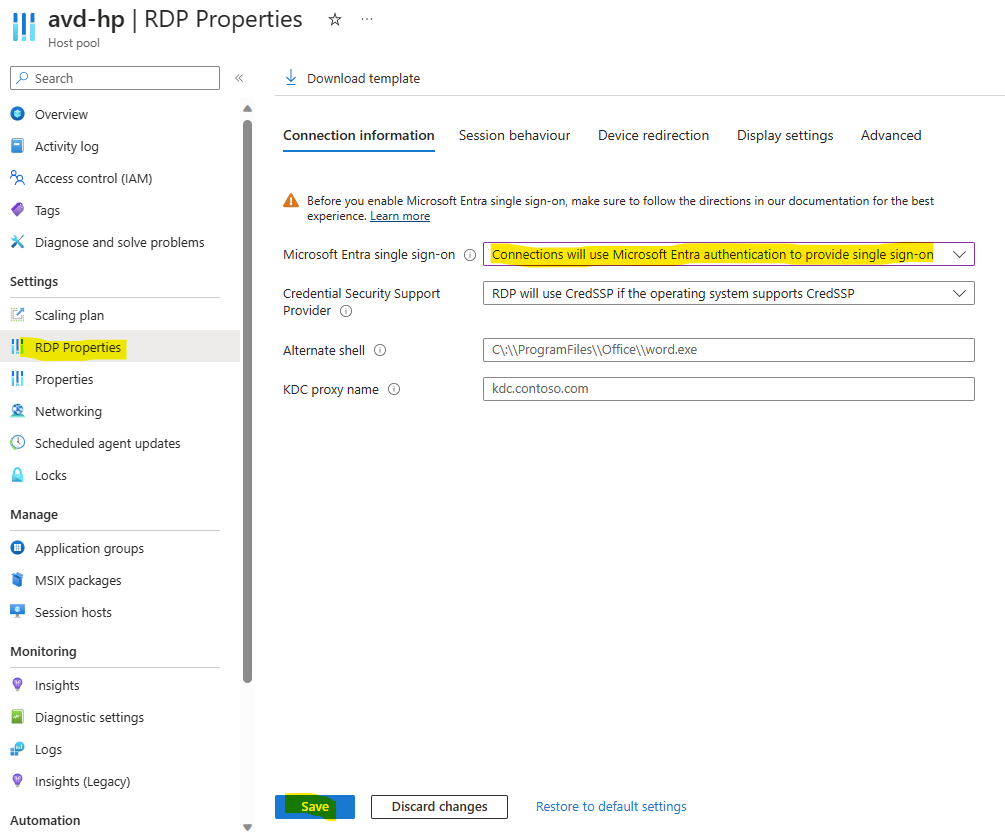Open Session hosts in sidebar menu

[x=73, y=612]
